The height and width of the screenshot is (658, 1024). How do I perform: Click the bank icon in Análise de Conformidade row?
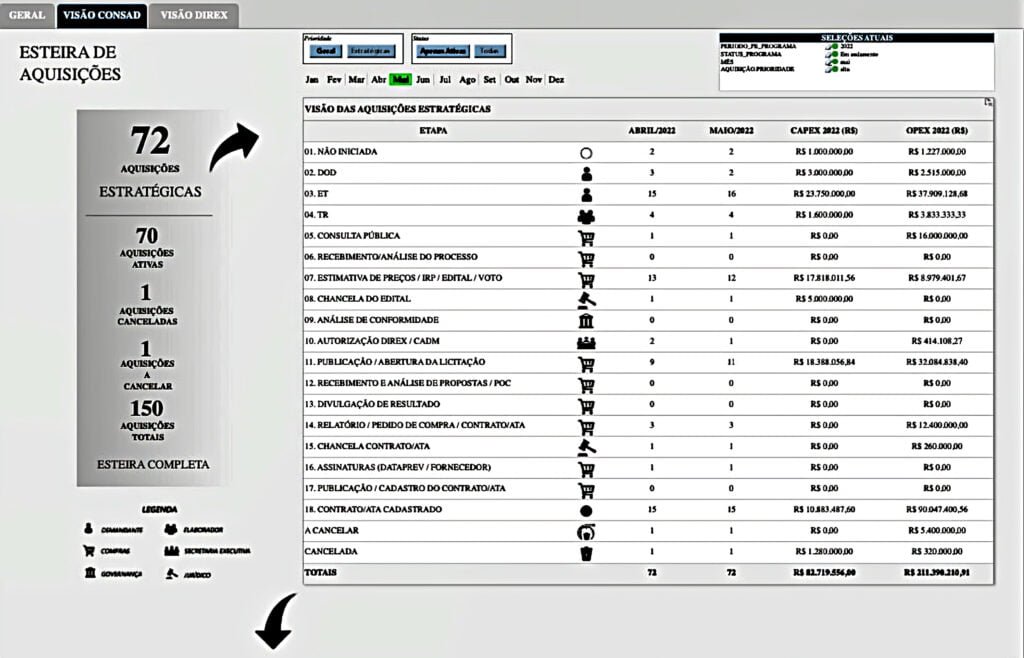[x=586, y=320]
